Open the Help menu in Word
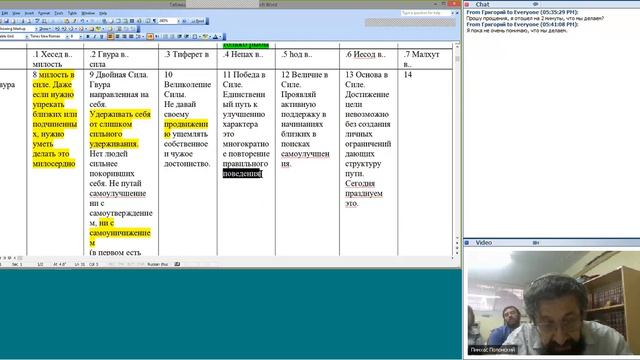This screenshot has width=640, height=360. coord(103,13)
